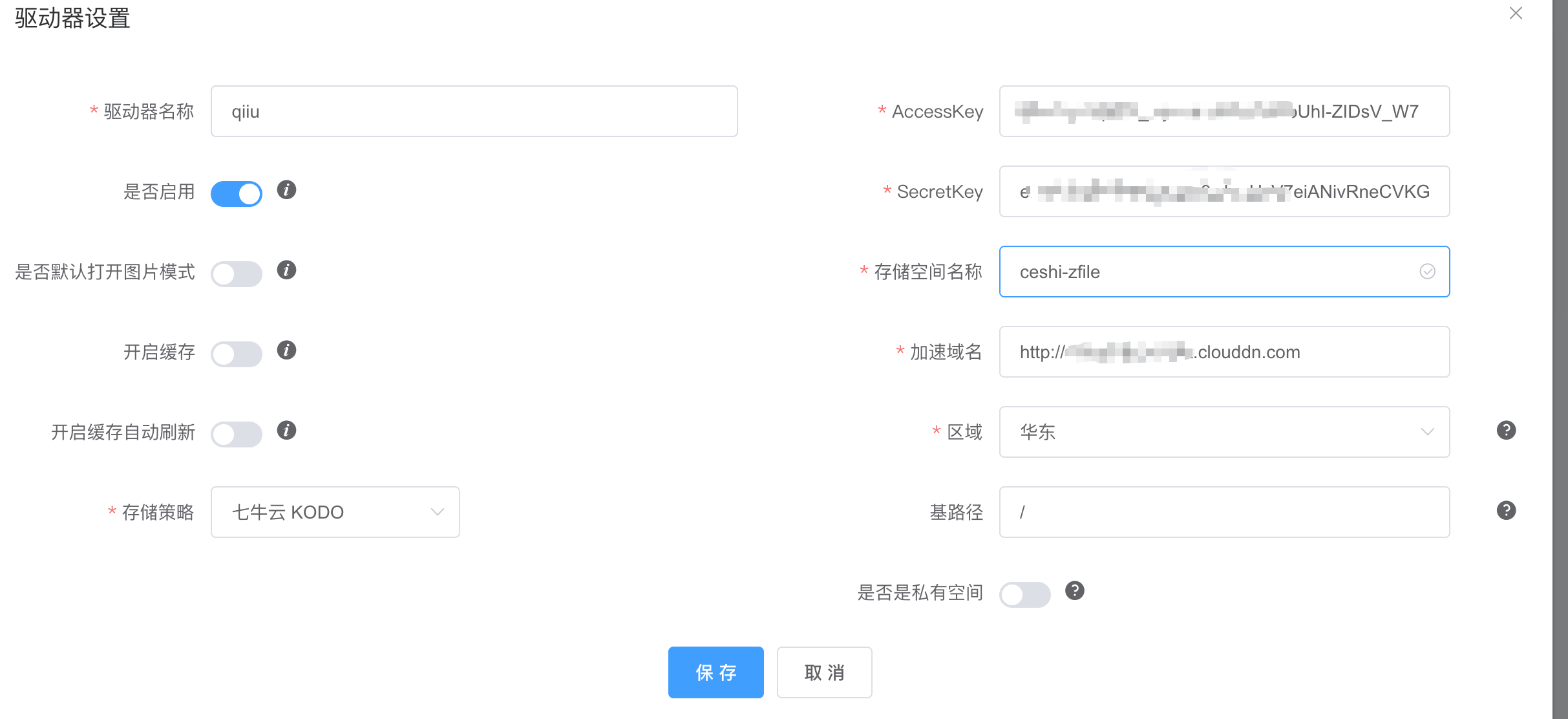Click the info icon next to 开启缓存自动刷新
This screenshot has width=1568, height=719.
pos(286,430)
